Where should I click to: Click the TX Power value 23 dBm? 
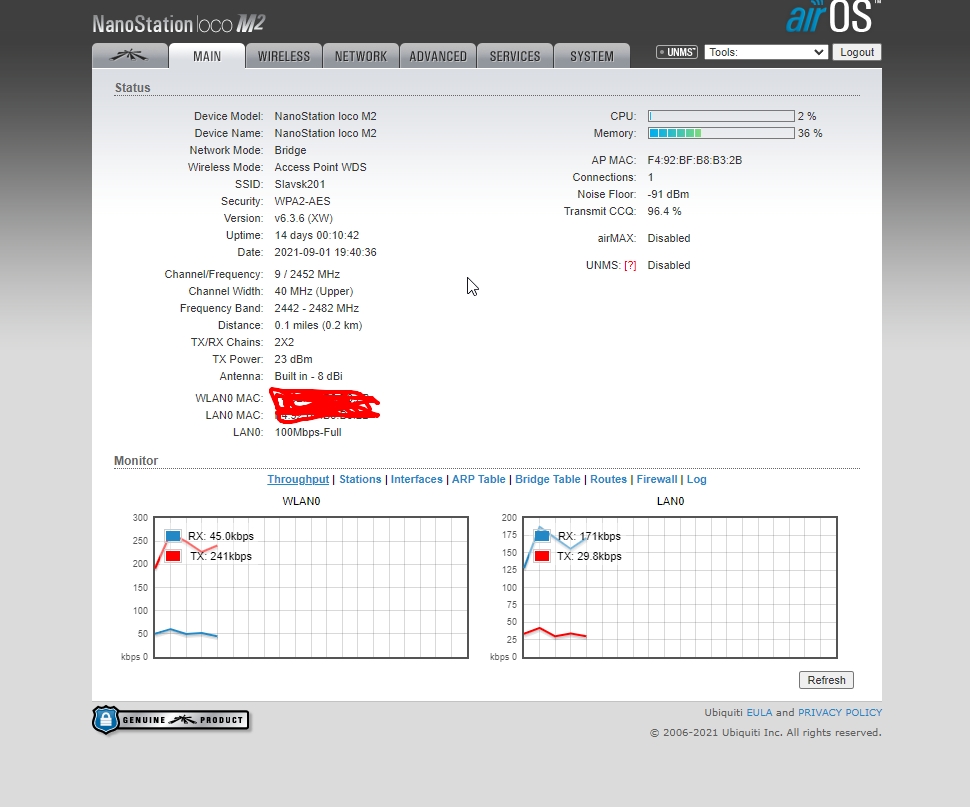point(294,359)
